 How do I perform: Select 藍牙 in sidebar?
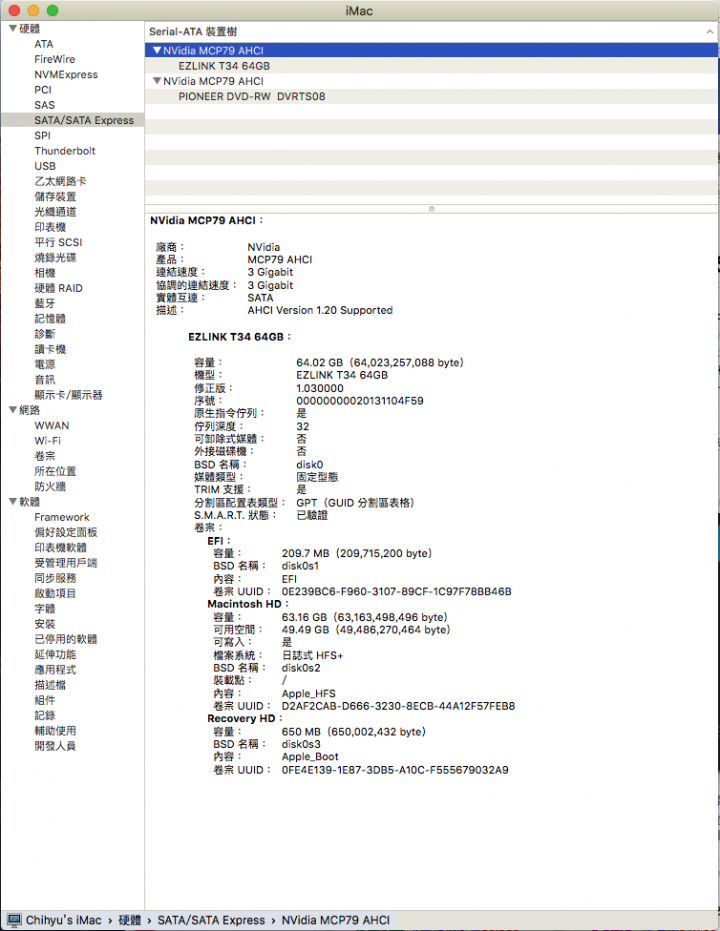click(45, 303)
